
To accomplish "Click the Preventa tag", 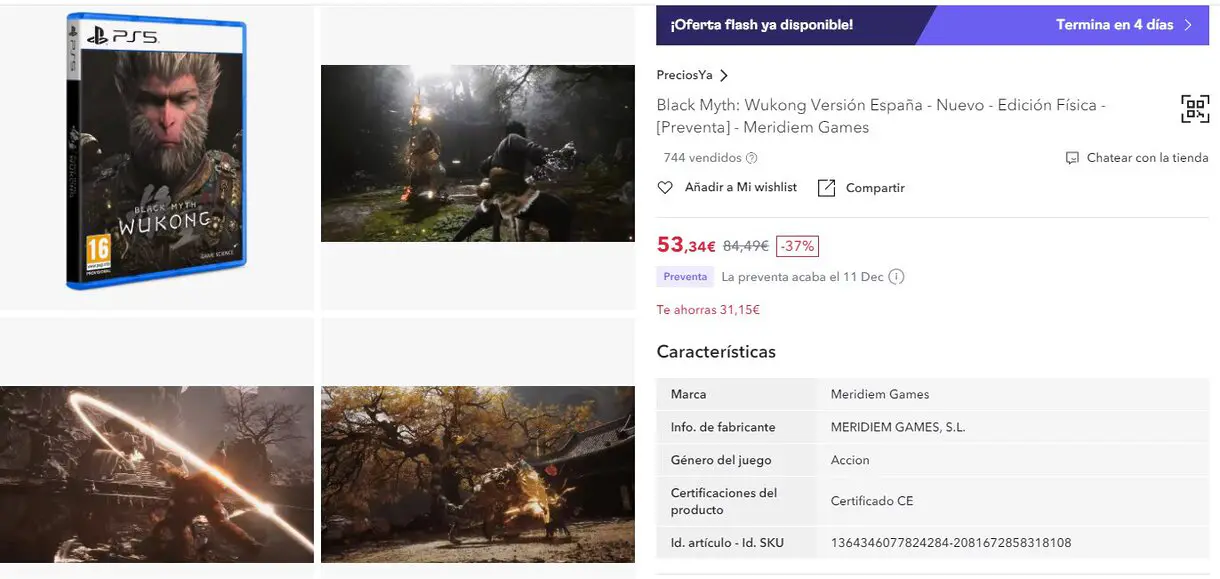I will (x=685, y=277).
